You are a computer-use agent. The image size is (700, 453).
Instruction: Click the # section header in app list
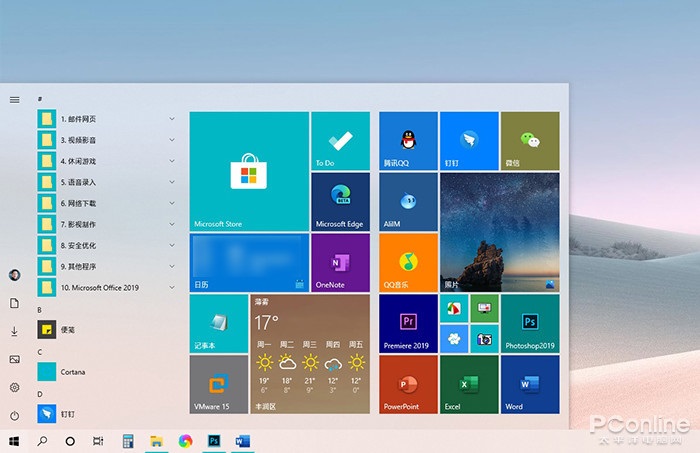[40, 99]
